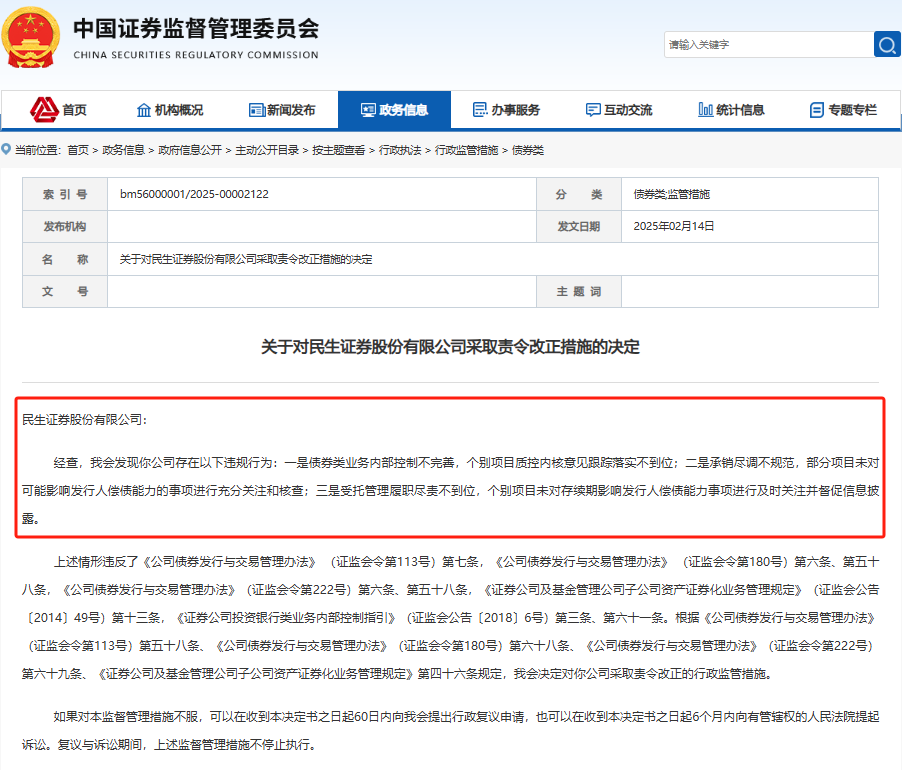Click the bar chart icon beside 统计信息
This screenshot has width=902, height=770.
click(705, 109)
